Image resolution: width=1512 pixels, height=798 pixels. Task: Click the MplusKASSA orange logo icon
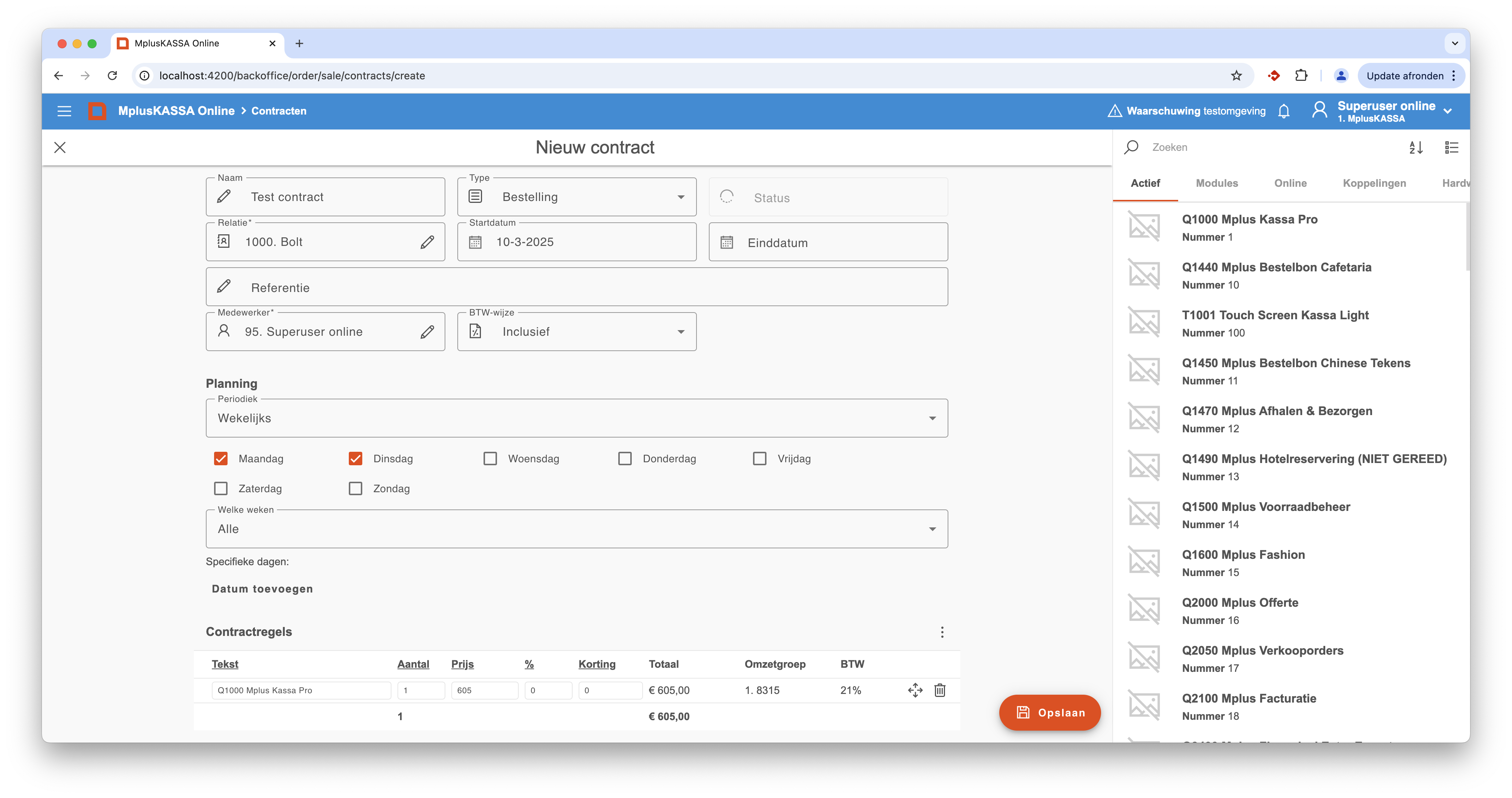(x=97, y=111)
